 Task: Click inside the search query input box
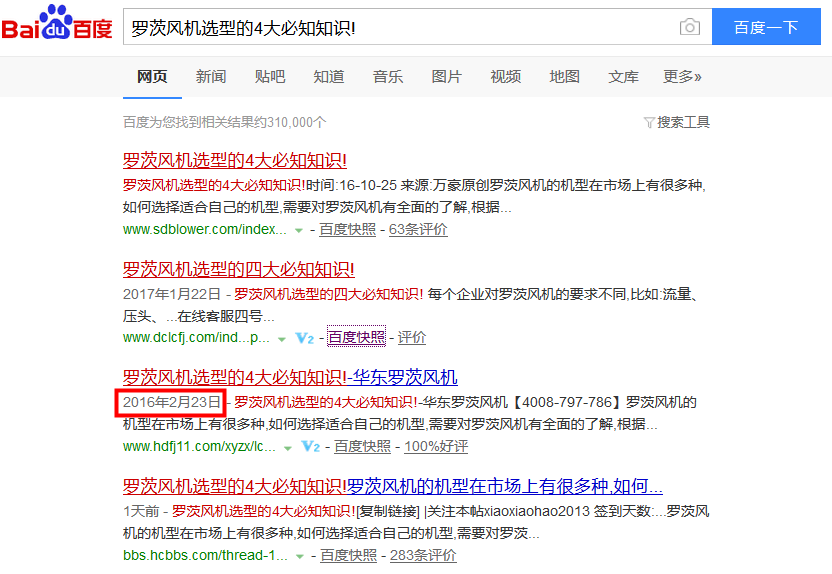point(400,27)
